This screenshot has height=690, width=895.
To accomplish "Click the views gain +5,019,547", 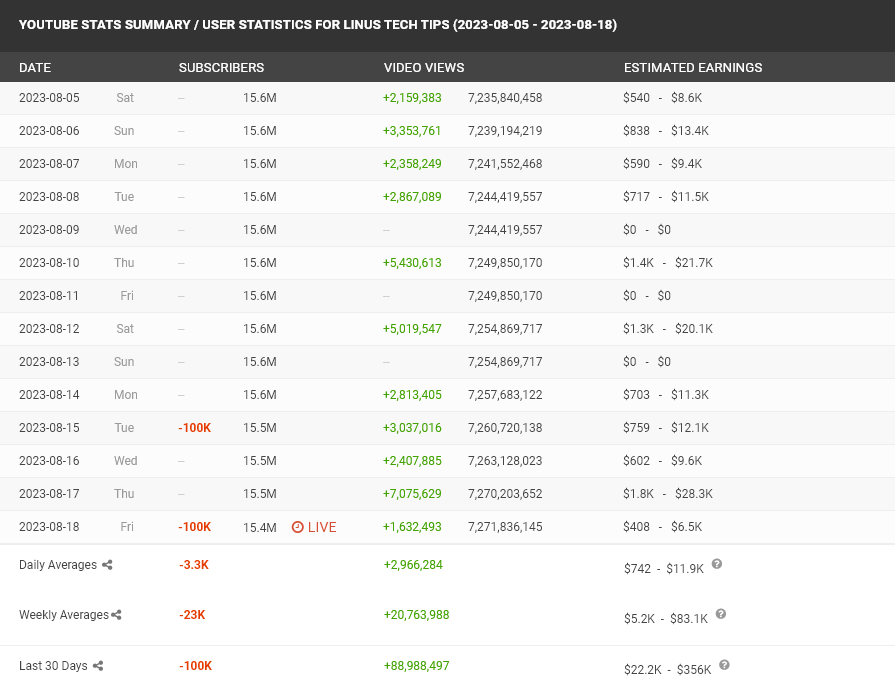I will (412, 329).
